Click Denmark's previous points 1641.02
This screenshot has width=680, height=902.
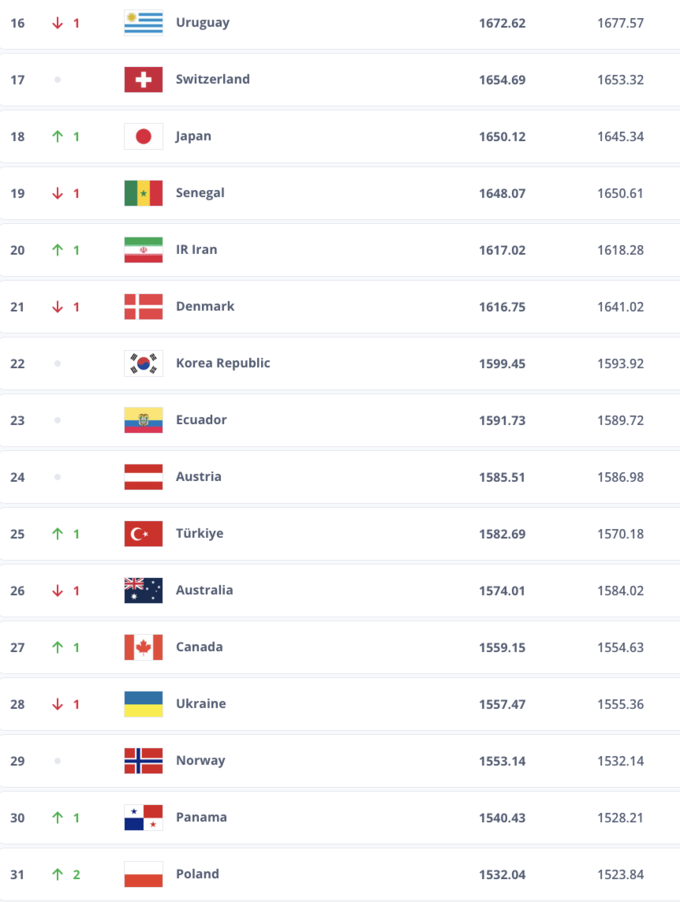pyautogui.click(x=620, y=306)
